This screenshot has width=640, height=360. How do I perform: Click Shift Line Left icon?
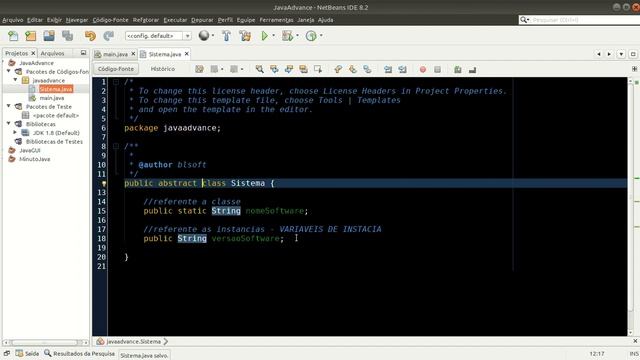(x=388, y=69)
